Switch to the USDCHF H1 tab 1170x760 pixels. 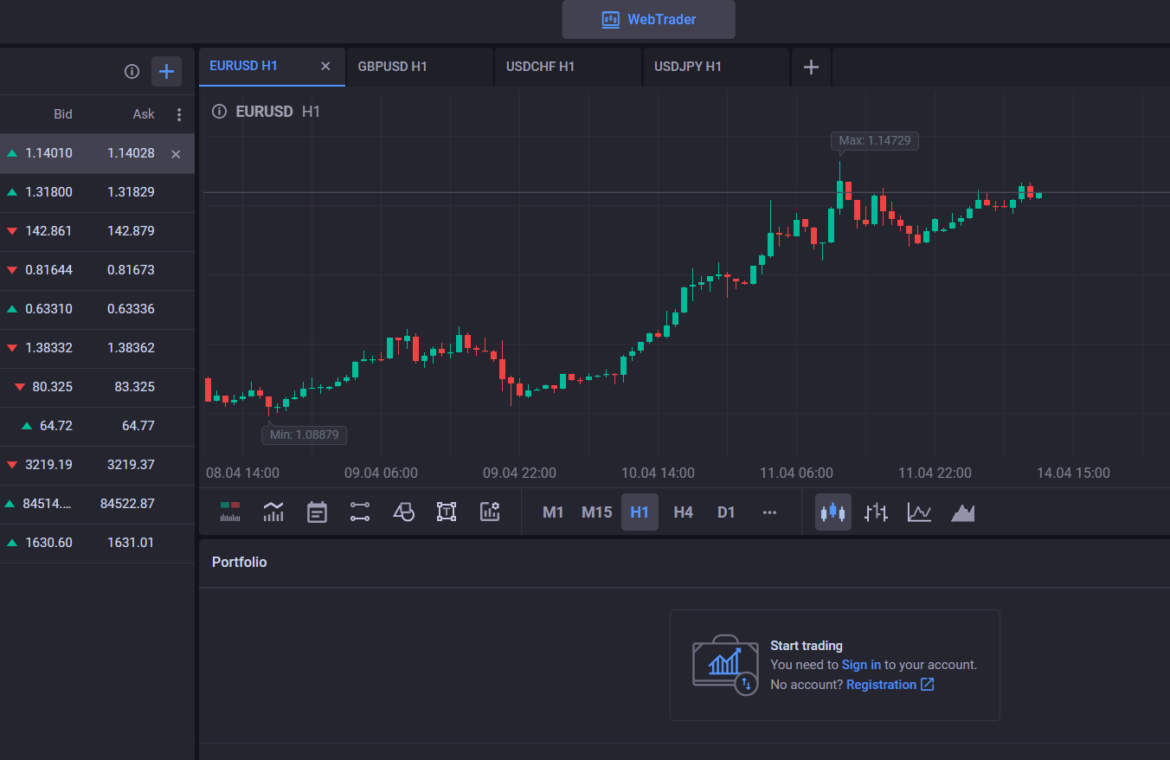[568, 67]
